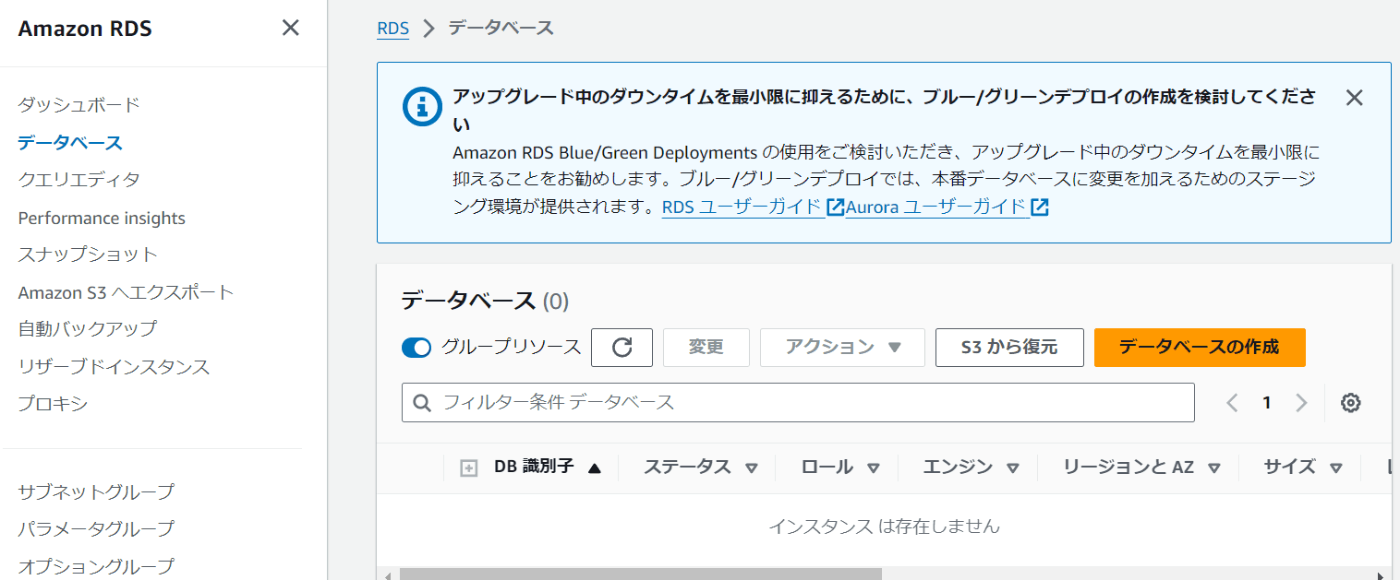This screenshot has height=580, width=1400.
Task: Select データベース in the sidebar
Action: pos(70,142)
